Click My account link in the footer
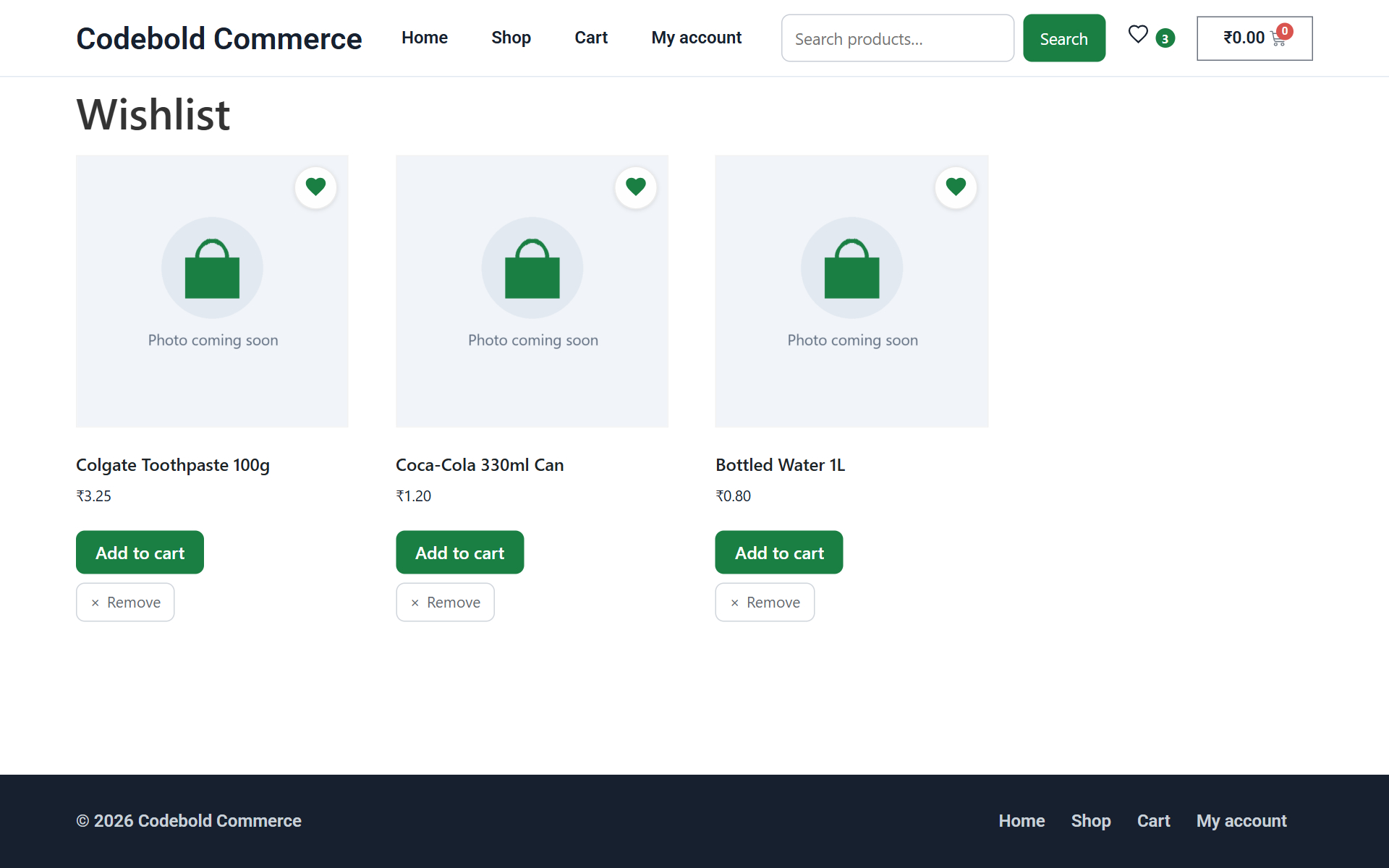1389x868 pixels. click(1241, 821)
